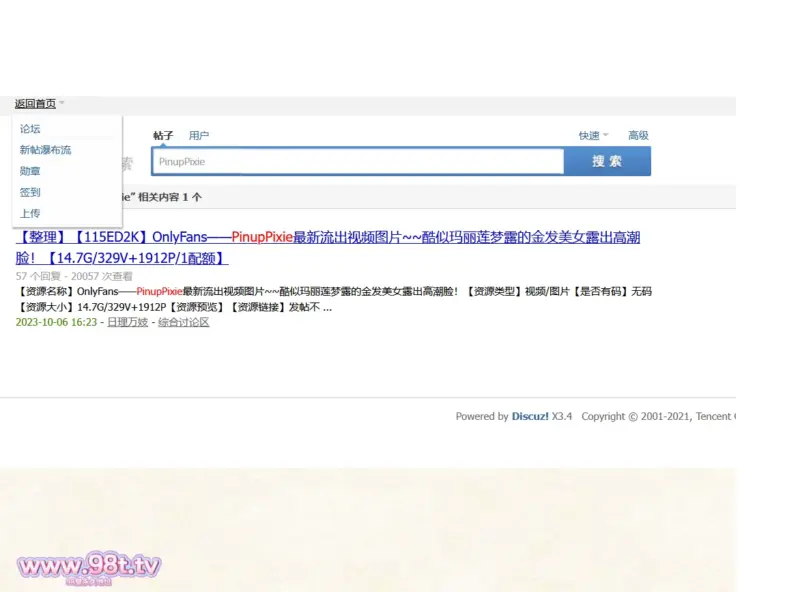This screenshot has height=592, width=800.
Task: Select 上传 from the dropdown menu
Action: (30, 213)
